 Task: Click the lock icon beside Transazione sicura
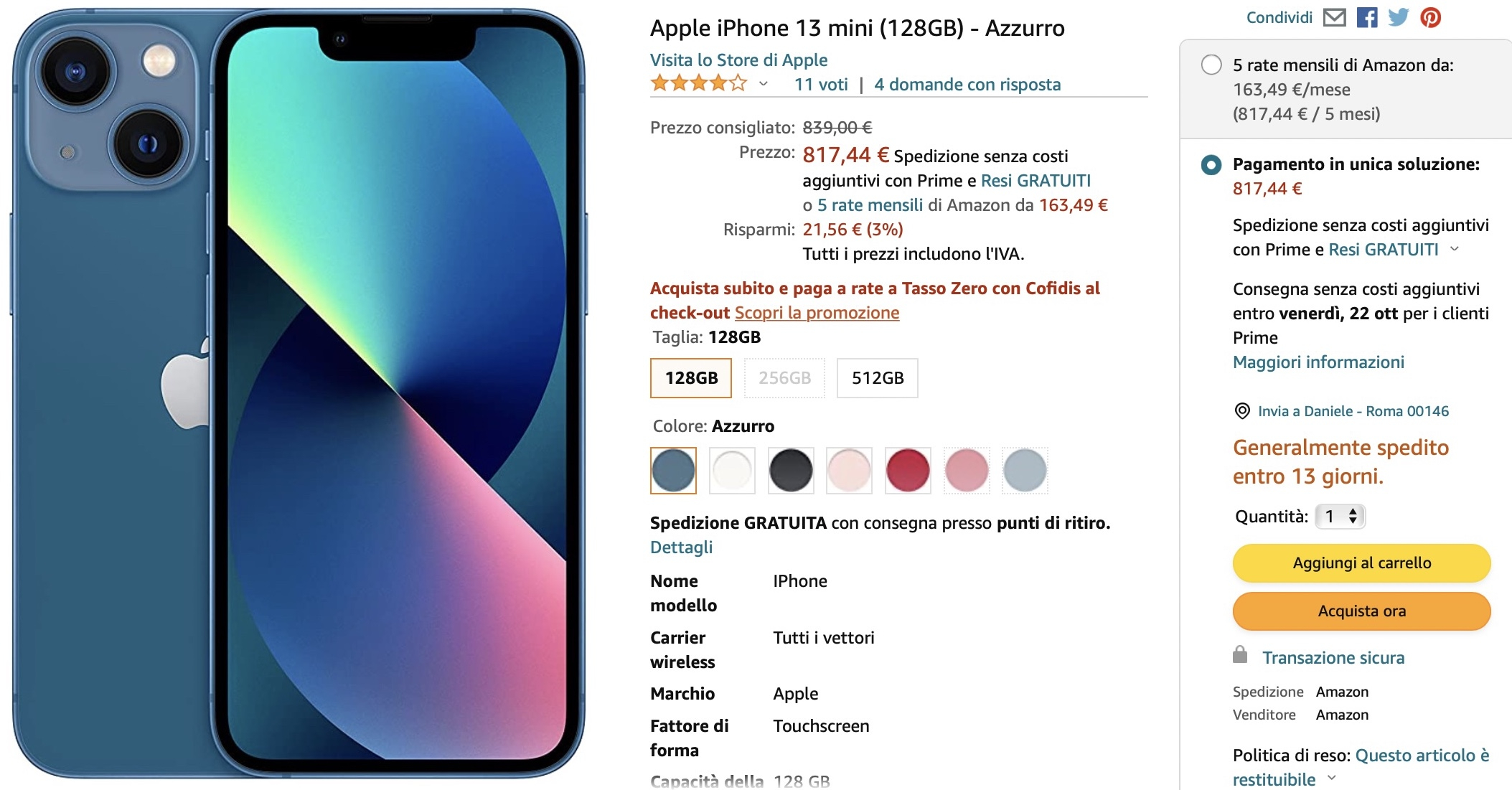click(1243, 657)
